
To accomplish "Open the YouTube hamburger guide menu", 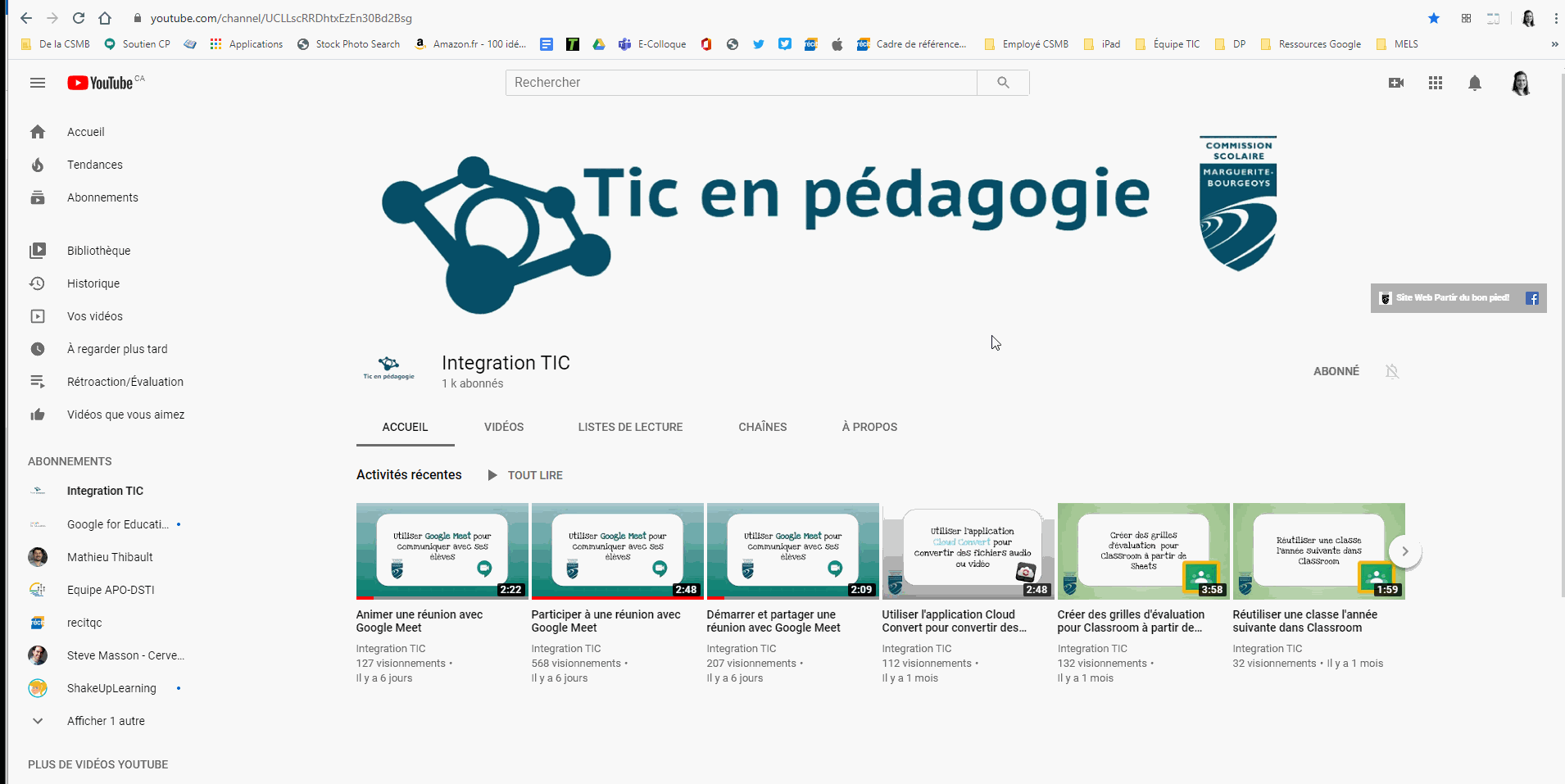I will (x=38, y=83).
